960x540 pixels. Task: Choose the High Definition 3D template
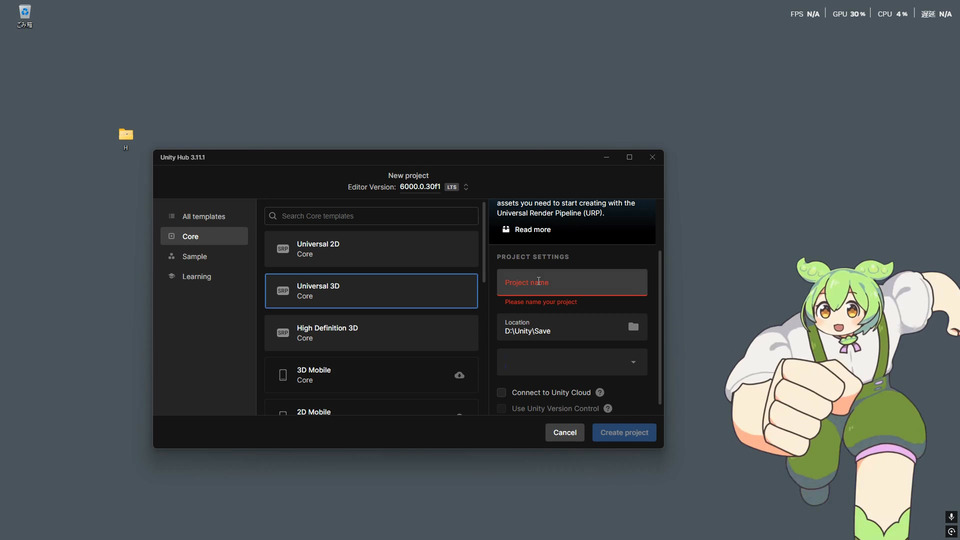[x=371, y=333]
